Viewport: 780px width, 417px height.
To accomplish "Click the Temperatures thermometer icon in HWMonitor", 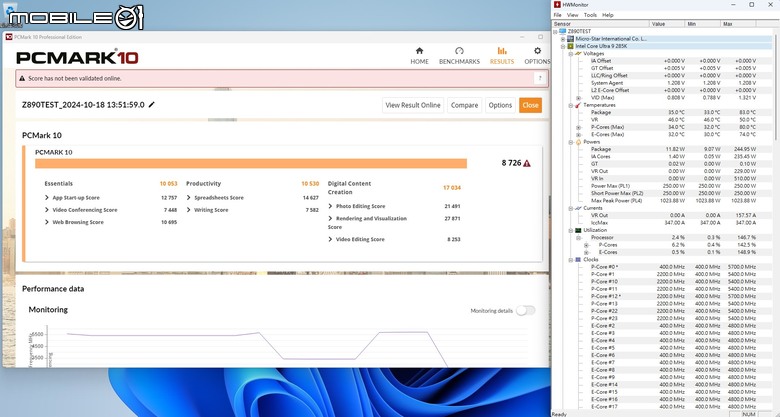I will pyautogui.click(x=578, y=105).
